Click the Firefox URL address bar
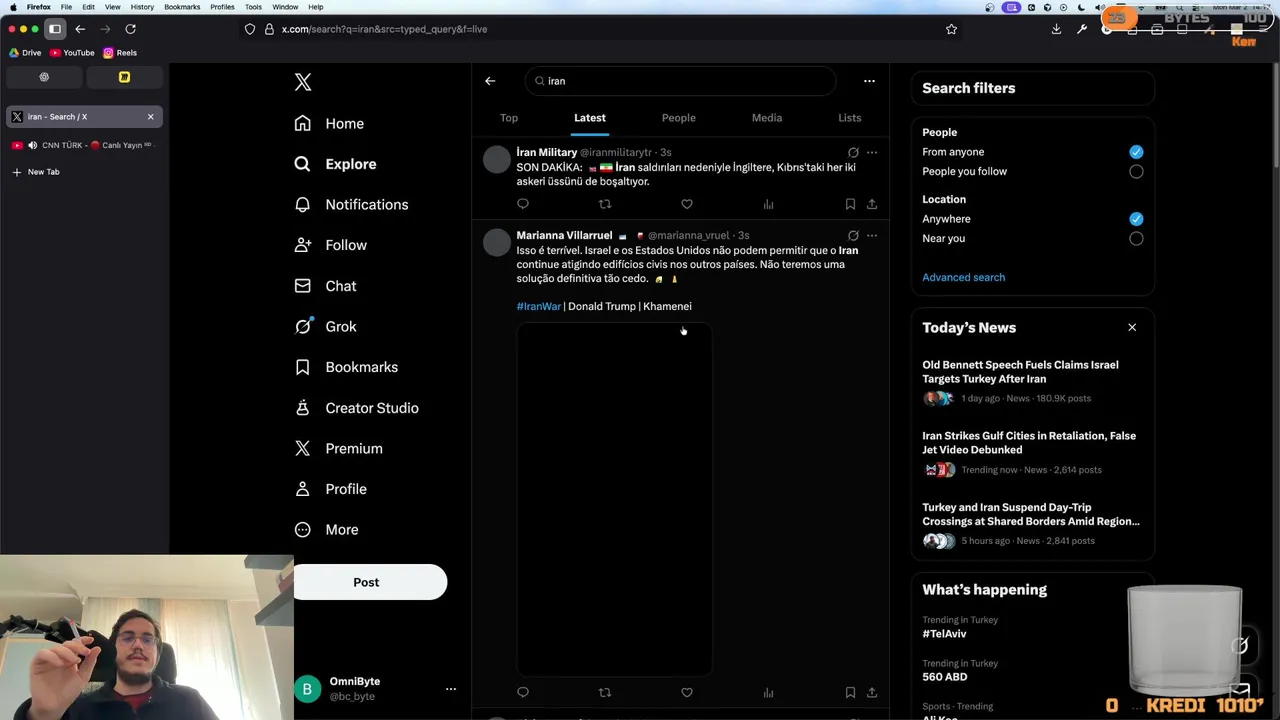The width and height of the screenshot is (1280, 720). (600, 29)
